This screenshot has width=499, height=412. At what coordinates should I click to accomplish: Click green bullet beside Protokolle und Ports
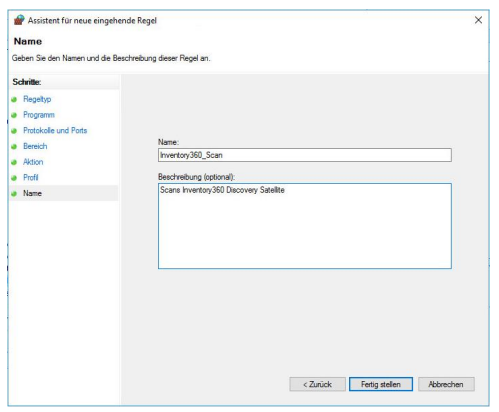(14, 131)
